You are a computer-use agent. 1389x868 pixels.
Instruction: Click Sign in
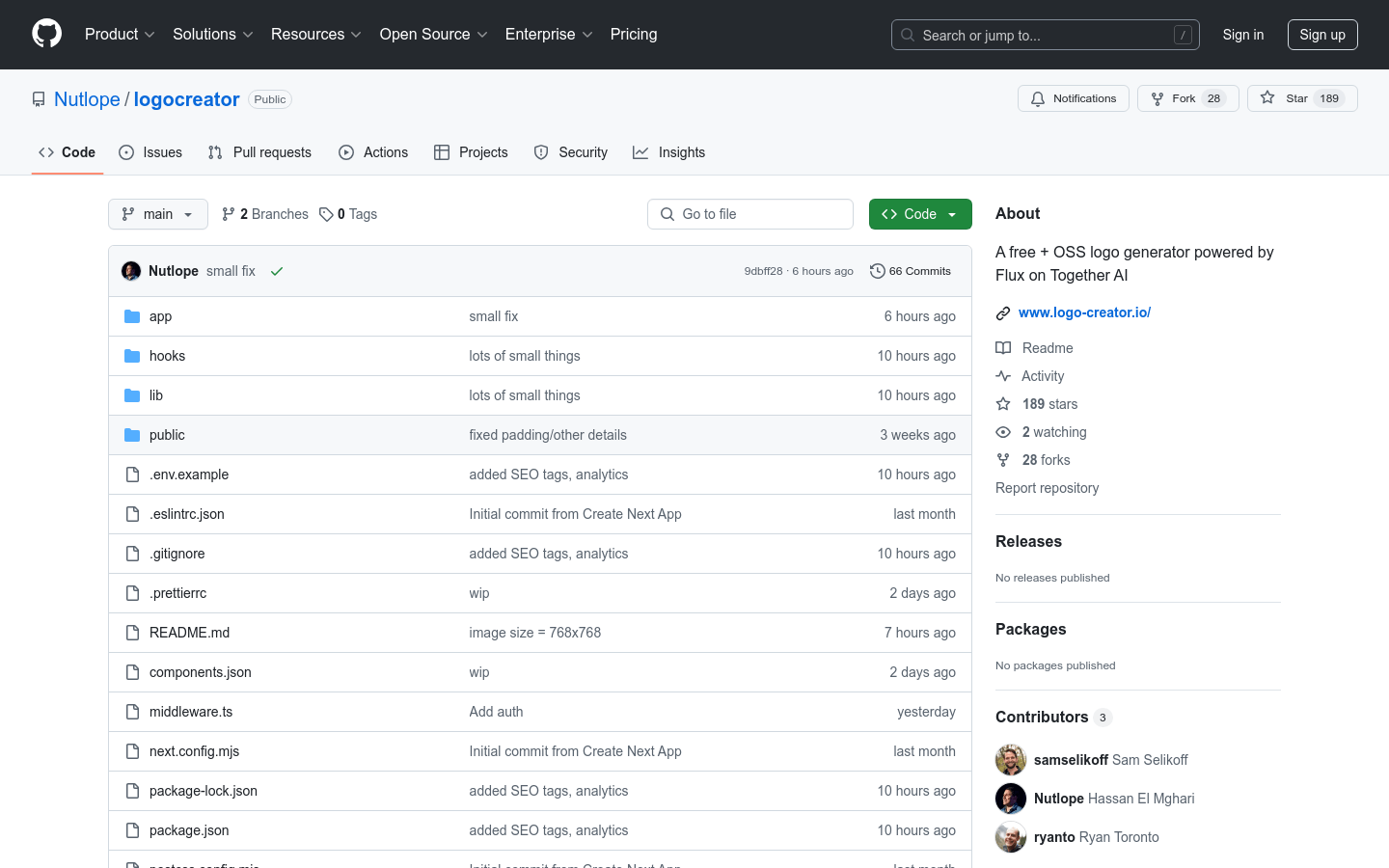[x=1243, y=35]
